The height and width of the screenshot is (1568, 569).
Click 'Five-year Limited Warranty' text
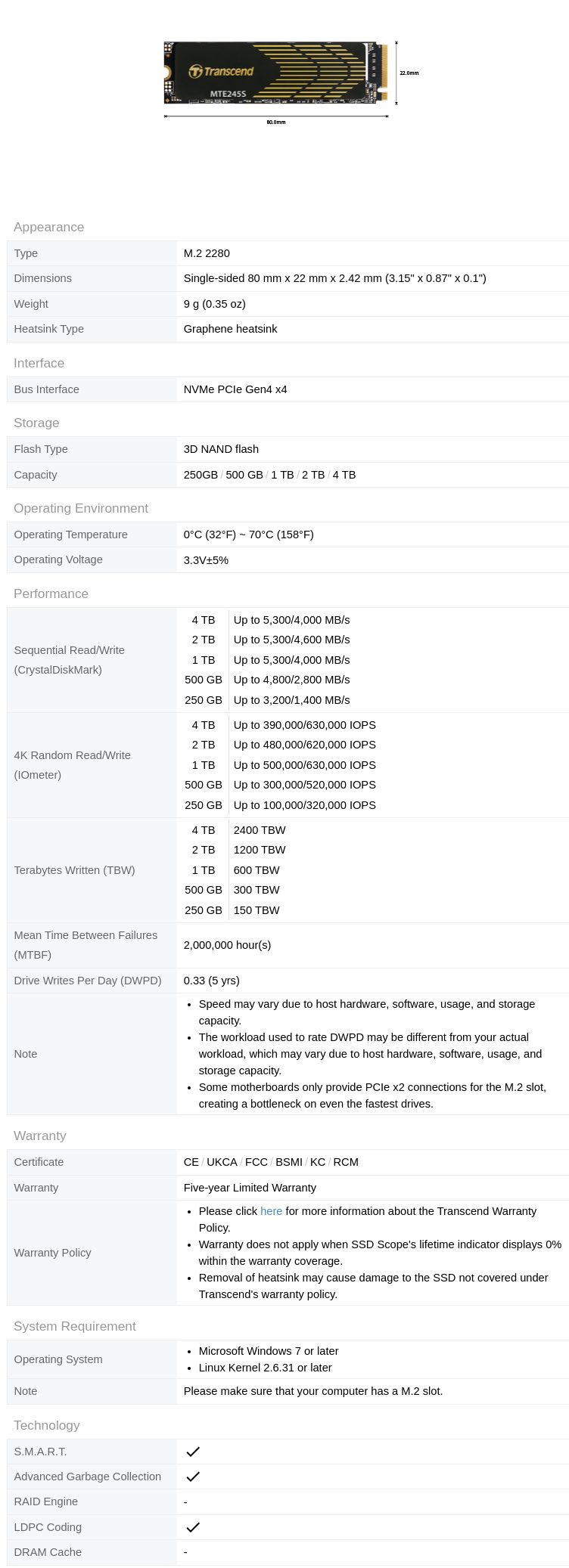pos(250,1188)
